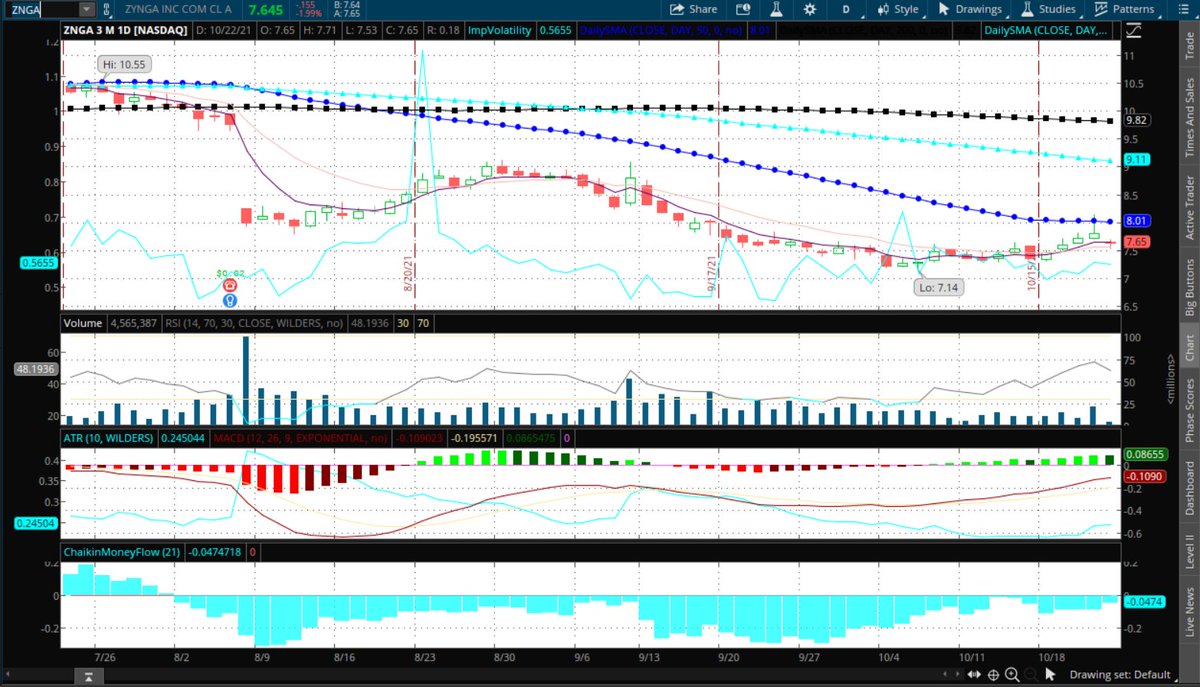
Task: Click the scroll chart right arrow
Action: click(x=957, y=674)
